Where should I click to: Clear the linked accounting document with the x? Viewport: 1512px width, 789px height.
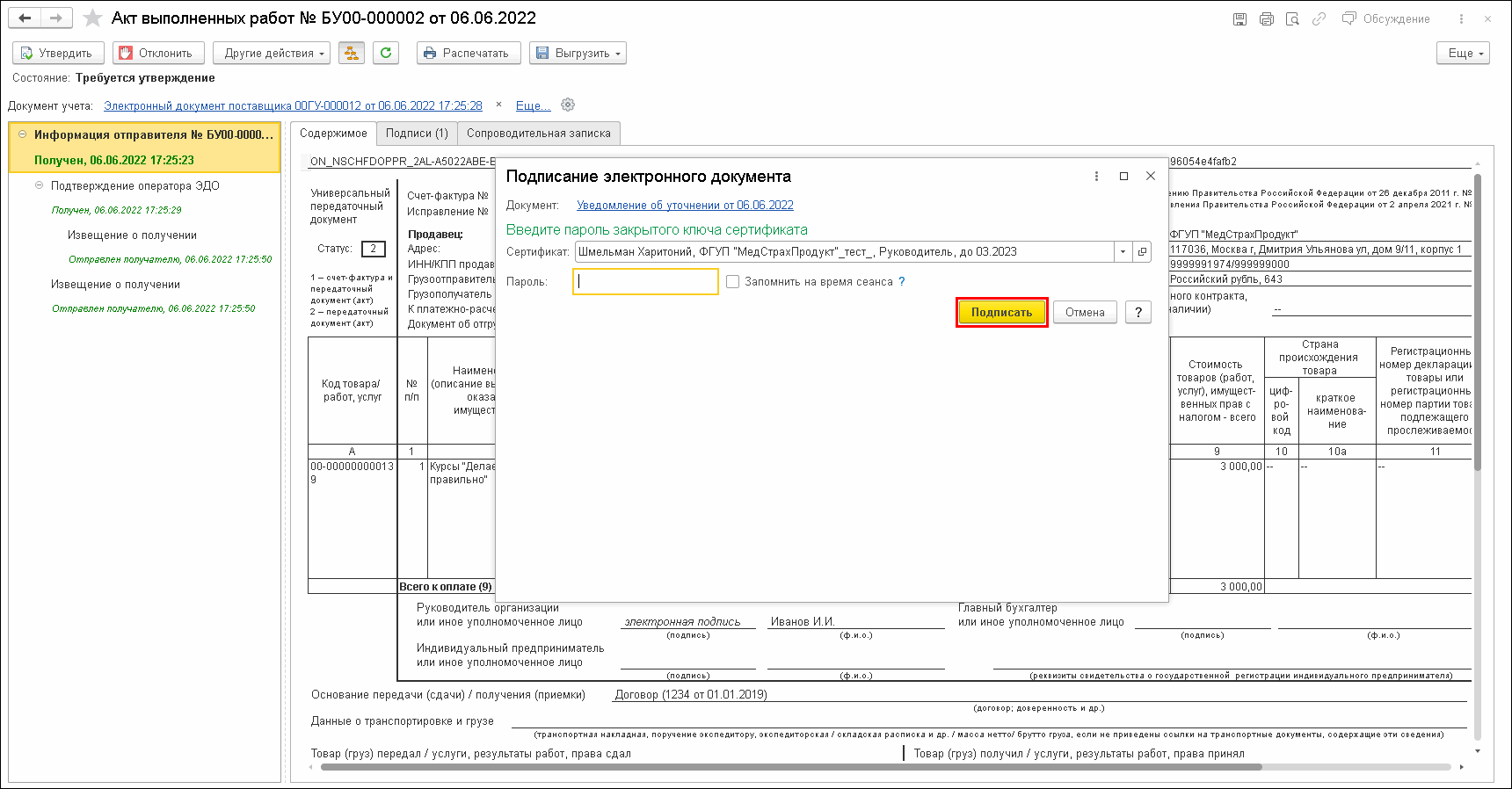point(498,105)
